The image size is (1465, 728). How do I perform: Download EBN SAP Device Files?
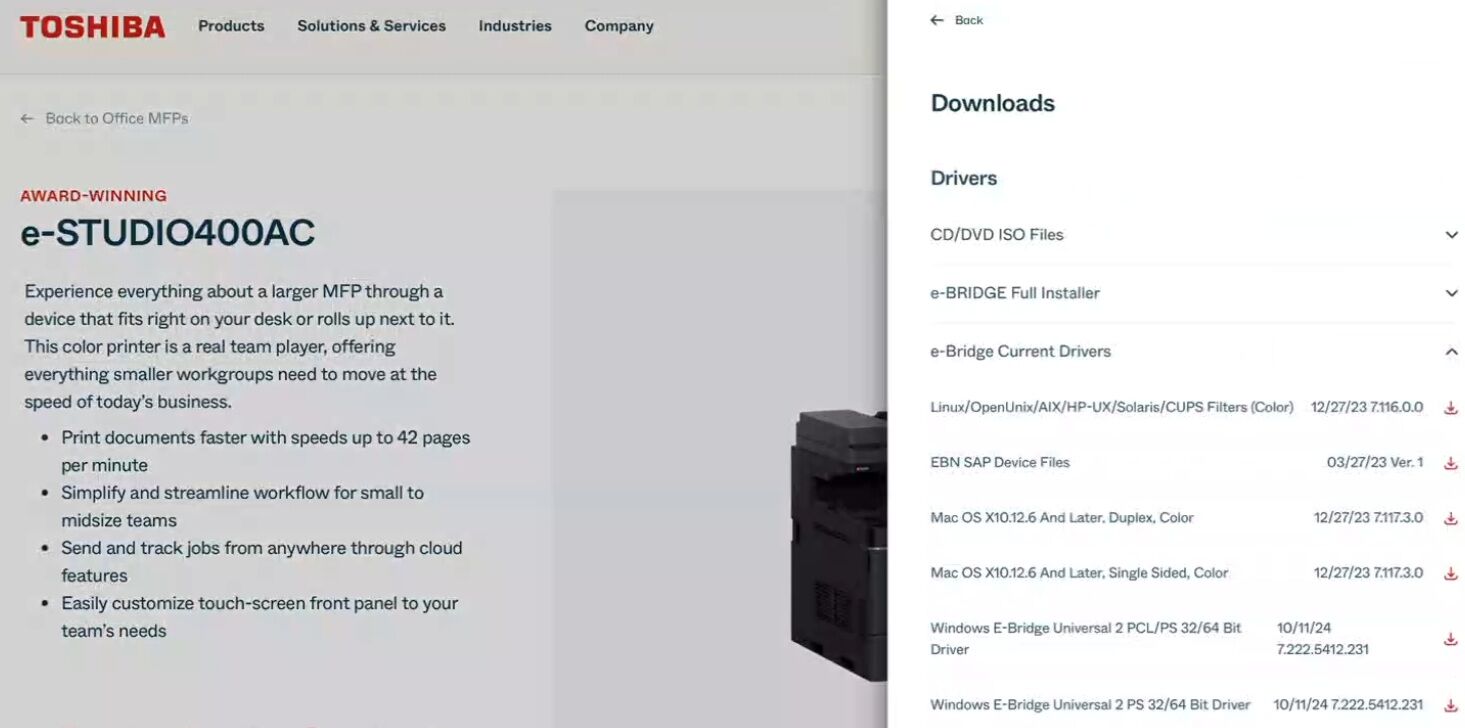pos(1451,463)
